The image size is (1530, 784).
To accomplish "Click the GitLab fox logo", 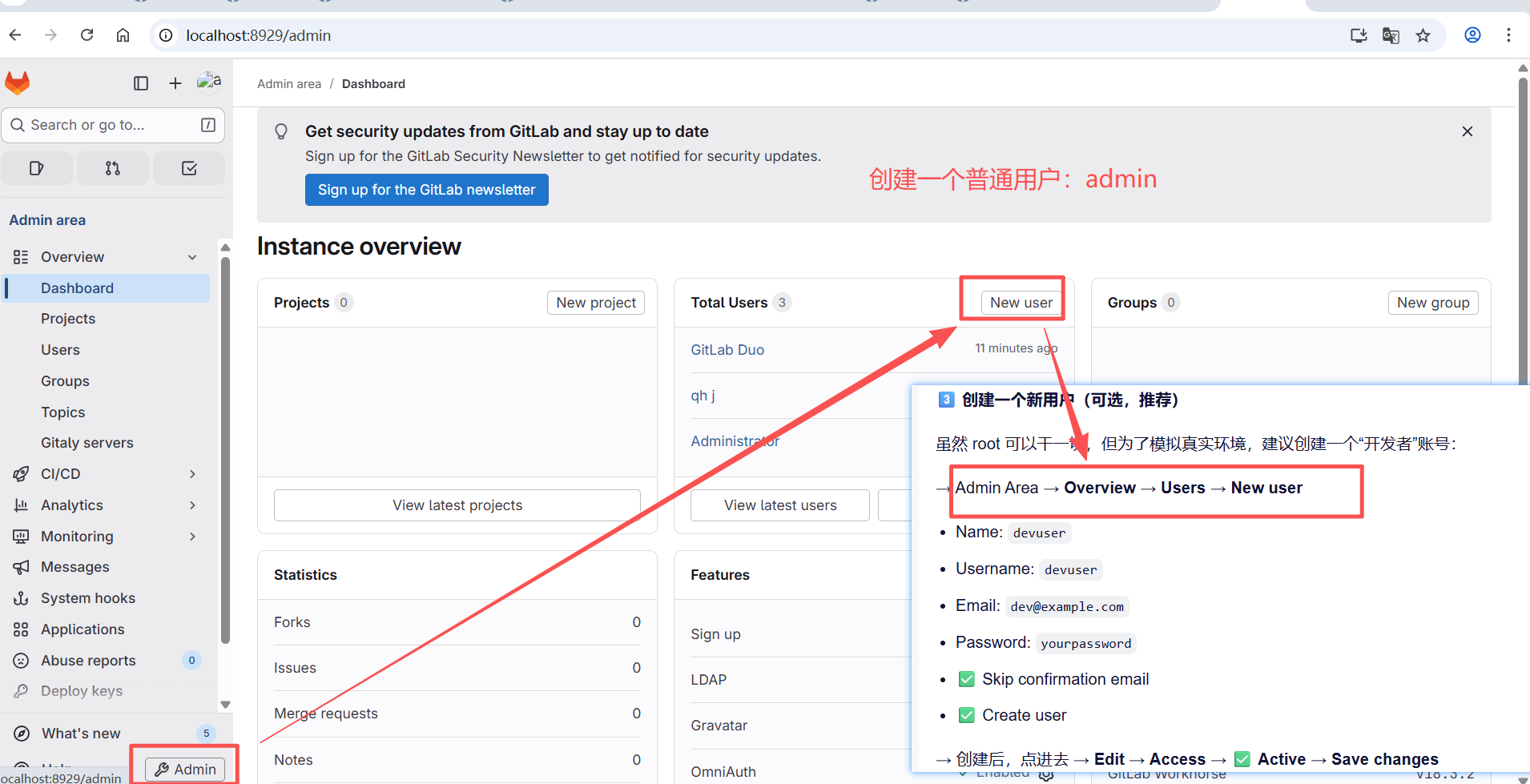I will pos(18,83).
